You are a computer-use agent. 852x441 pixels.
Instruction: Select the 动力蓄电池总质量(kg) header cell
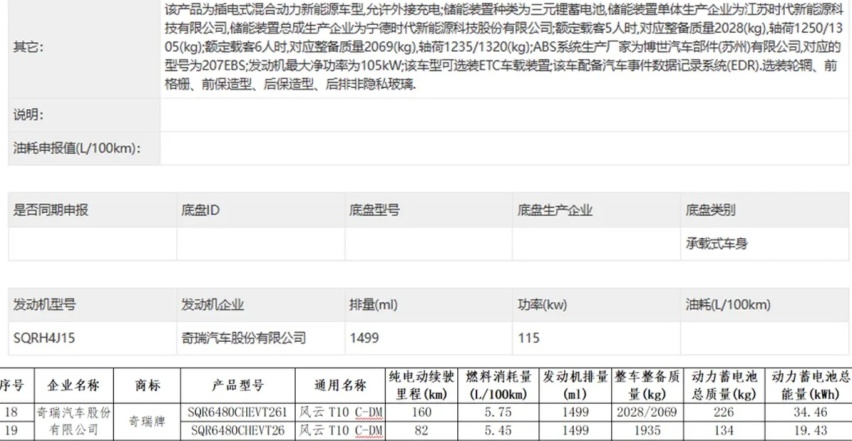pyautogui.click(x=724, y=386)
